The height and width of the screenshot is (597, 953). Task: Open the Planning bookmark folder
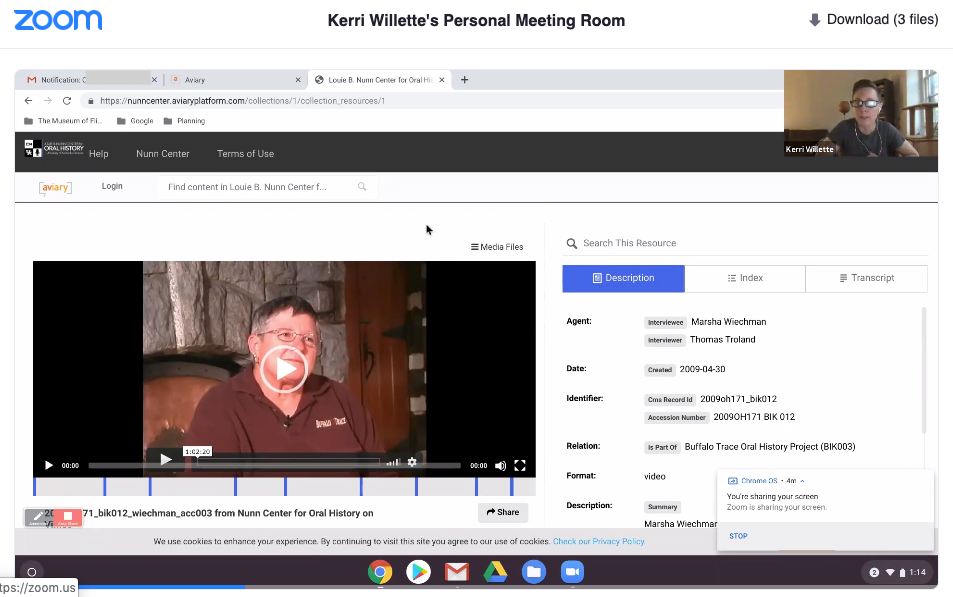[x=184, y=121]
